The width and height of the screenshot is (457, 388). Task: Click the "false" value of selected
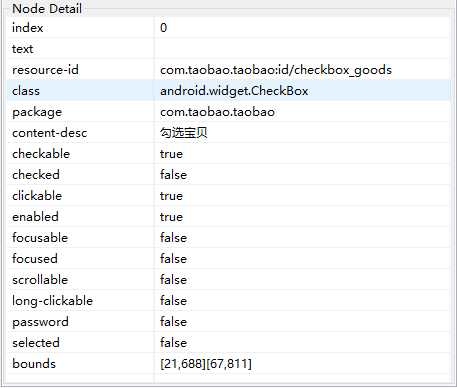(x=173, y=343)
